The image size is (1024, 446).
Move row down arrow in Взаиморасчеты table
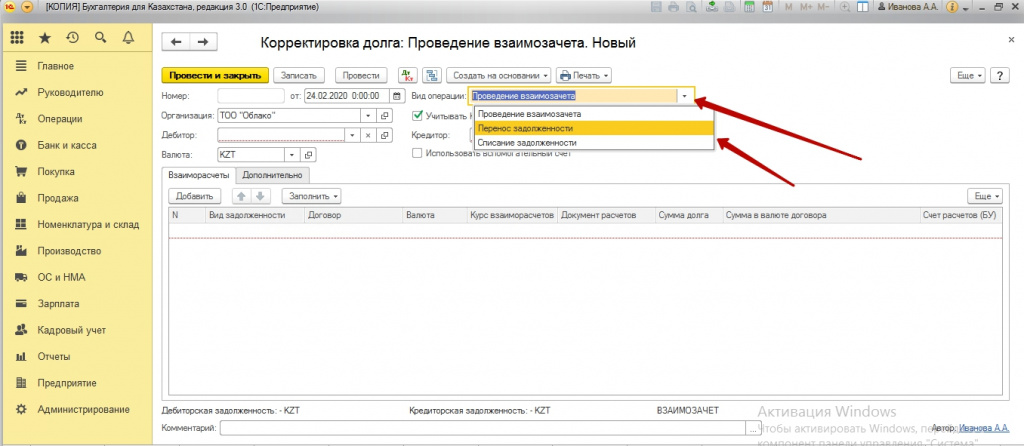[x=259, y=196]
